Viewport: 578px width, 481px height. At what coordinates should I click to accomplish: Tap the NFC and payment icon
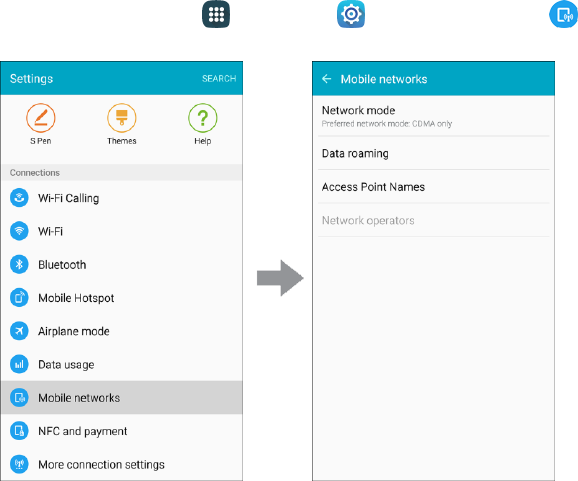[19, 431]
